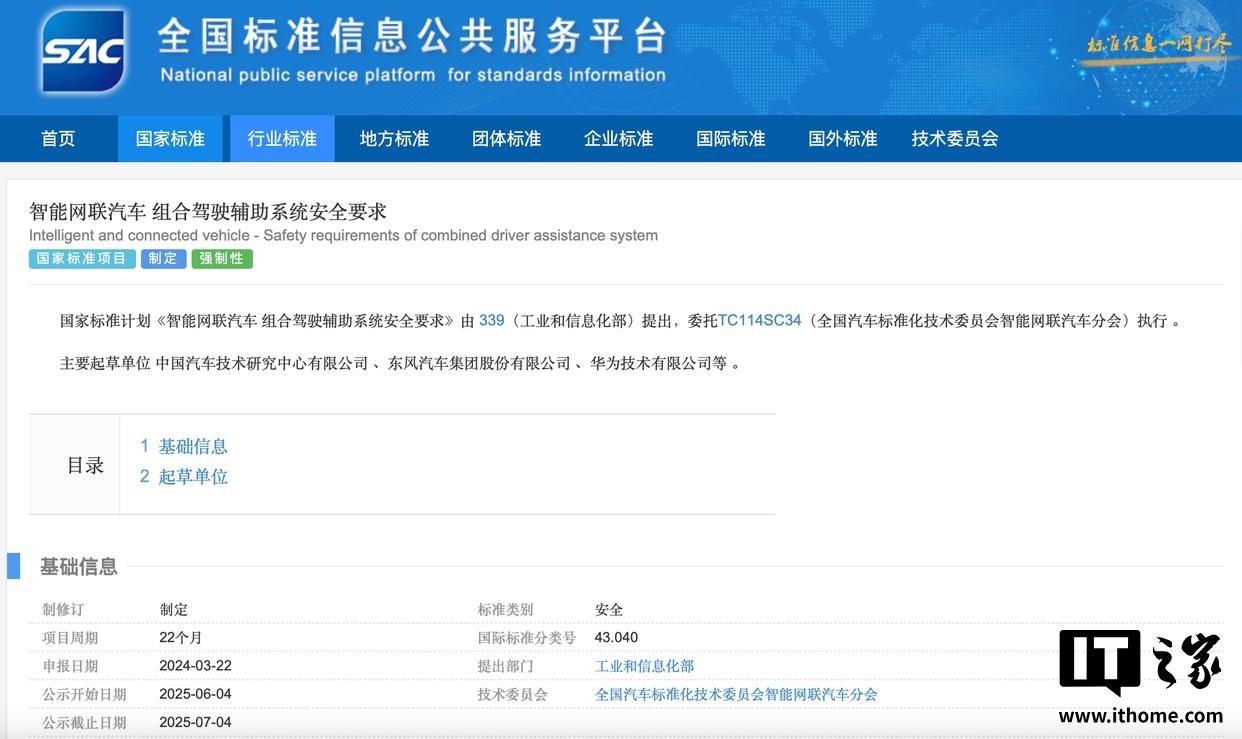Switch to the 国家标准 tab
Image resolution: width=1242 pixels, height=739 pixels.
[170, 139]
